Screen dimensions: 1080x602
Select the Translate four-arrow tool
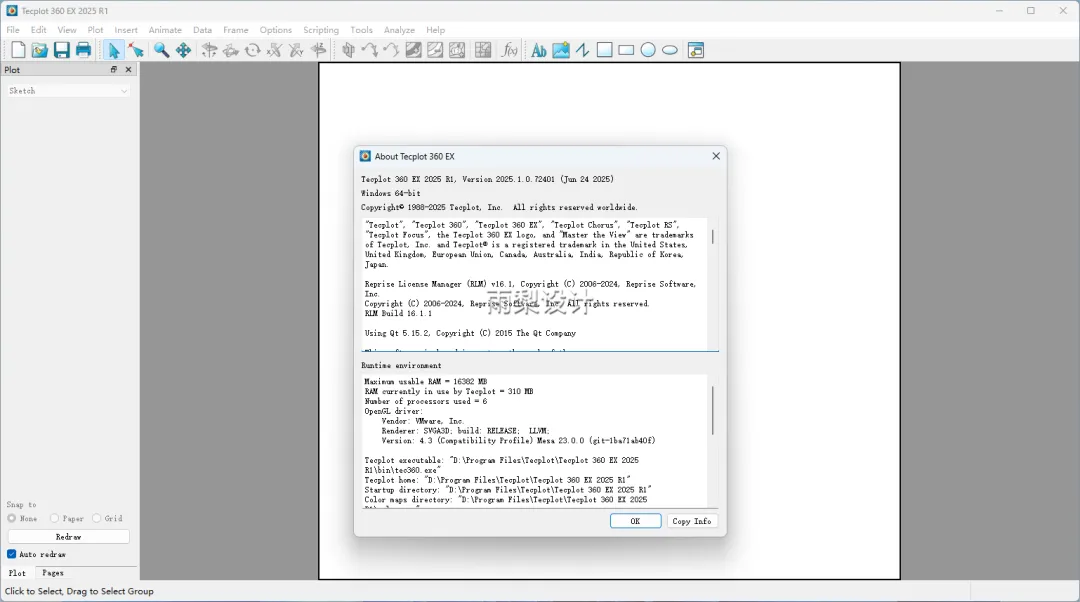[x=183, y=50]
